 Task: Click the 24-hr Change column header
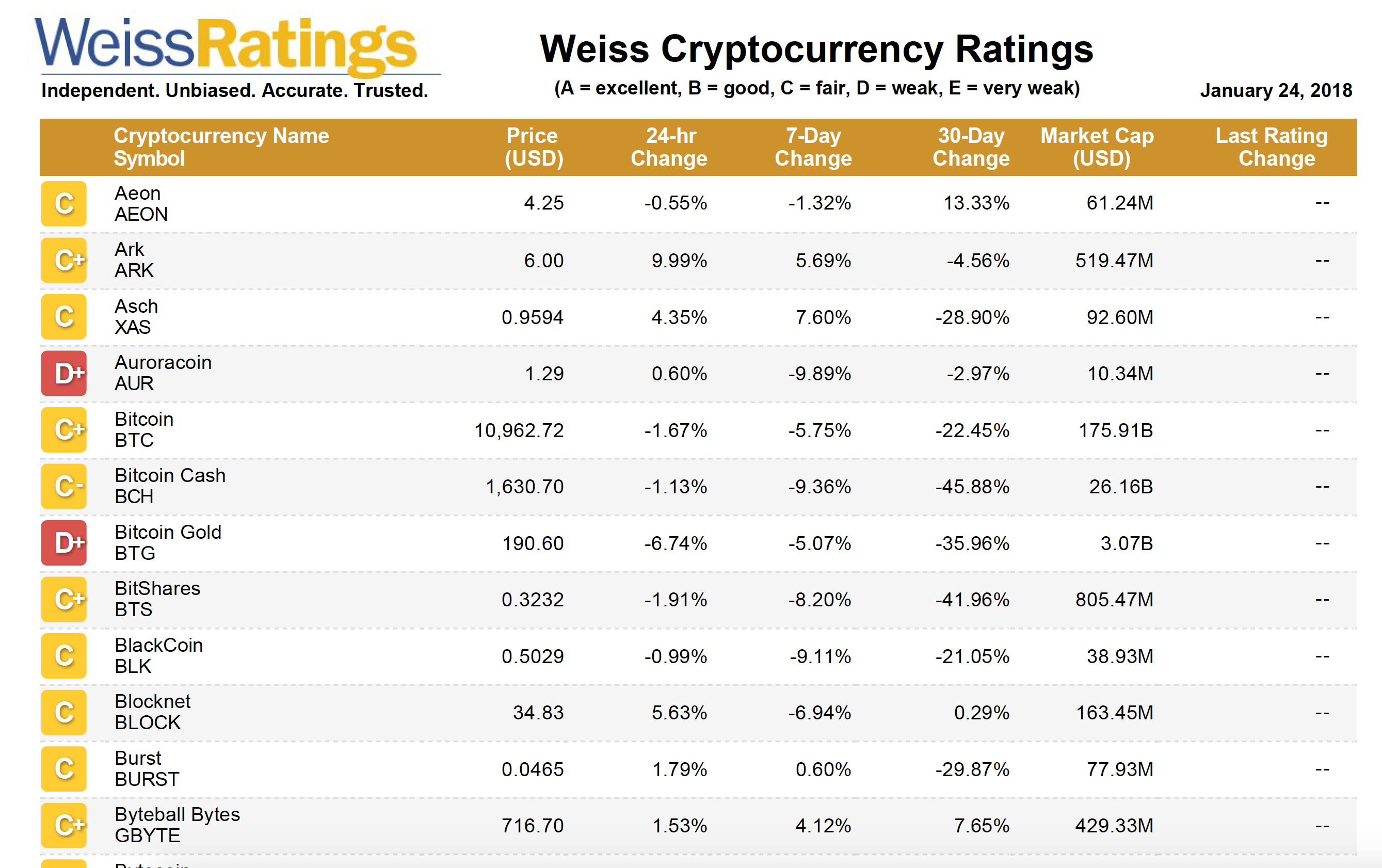669,147
